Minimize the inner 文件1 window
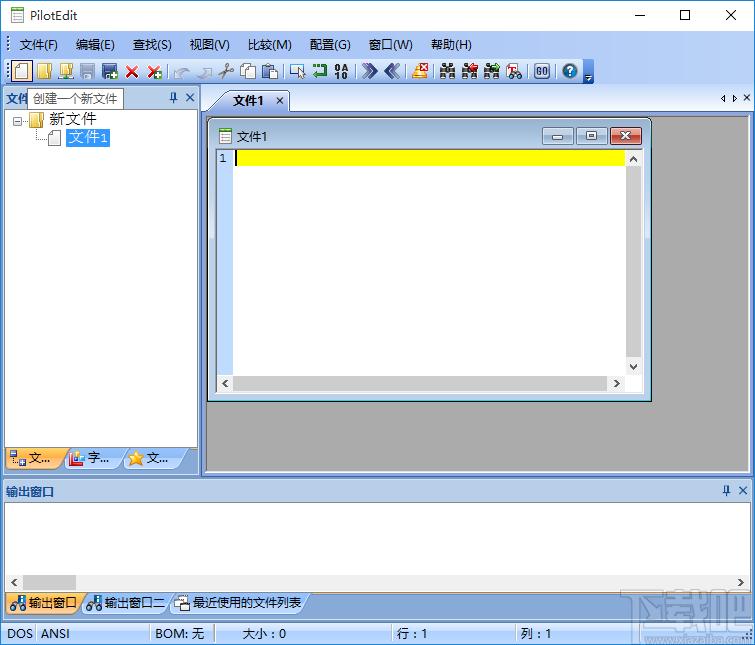755x645 pixels. click(x=558, y=136)
